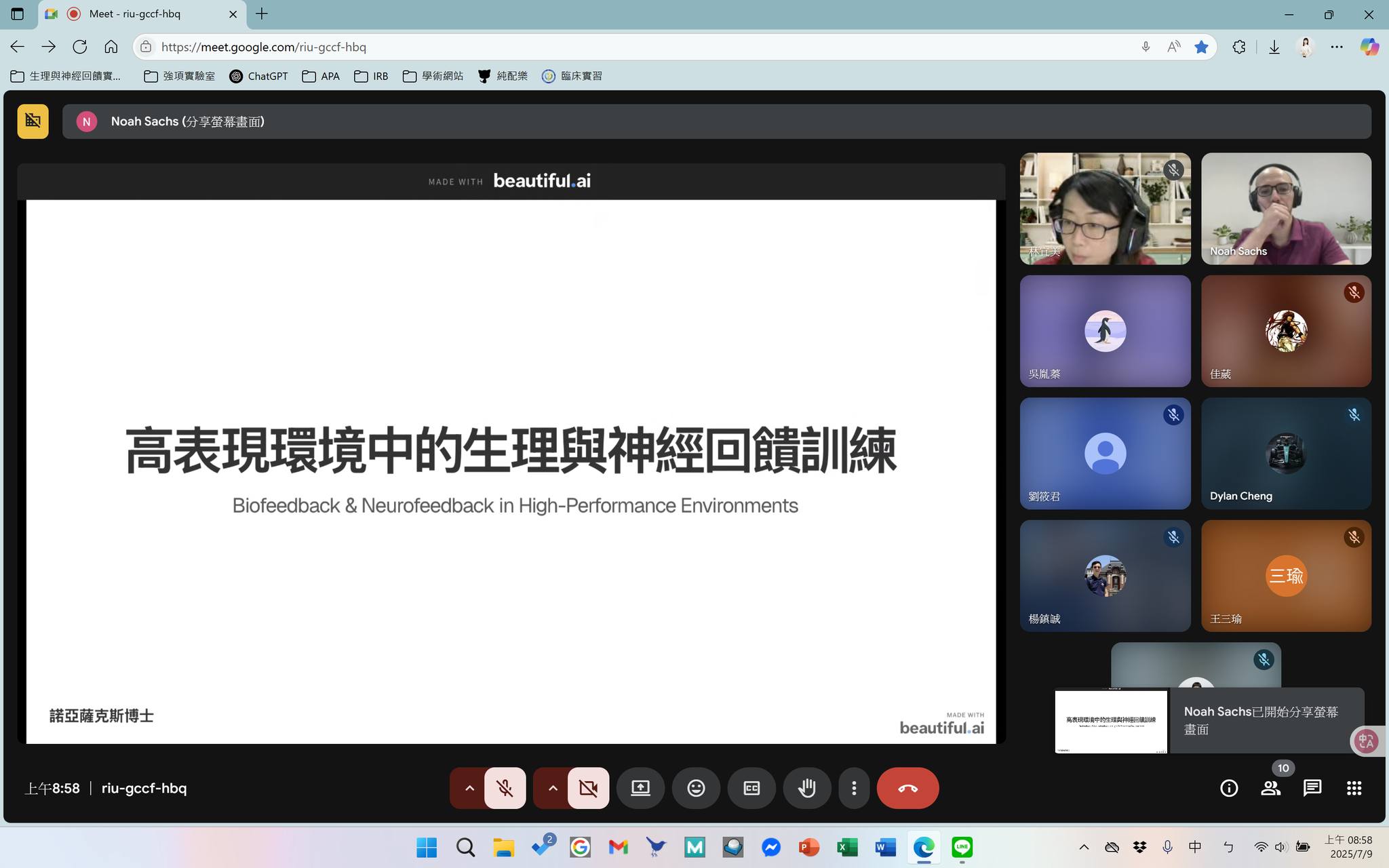Expand the camera video settings chevron
The width and height of the screenshot is (1389, 868).
click(x=552, y=788)
